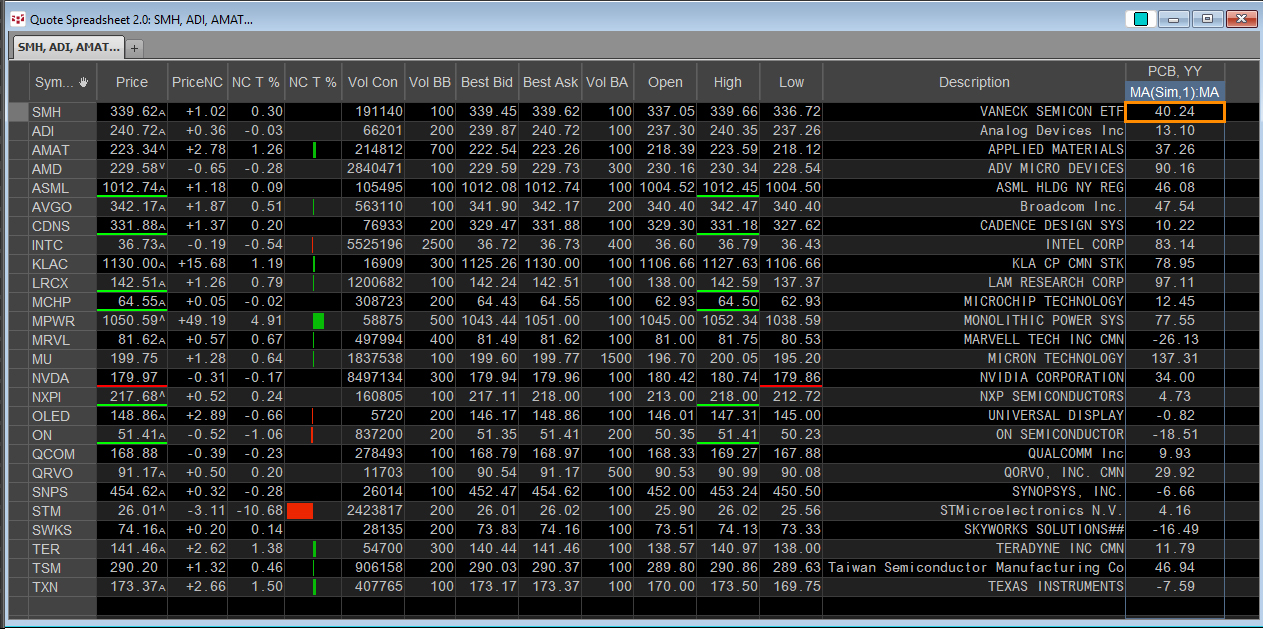1263x629 pixels.
Task: Click the Vol Con column header
Action: (372, 83)
